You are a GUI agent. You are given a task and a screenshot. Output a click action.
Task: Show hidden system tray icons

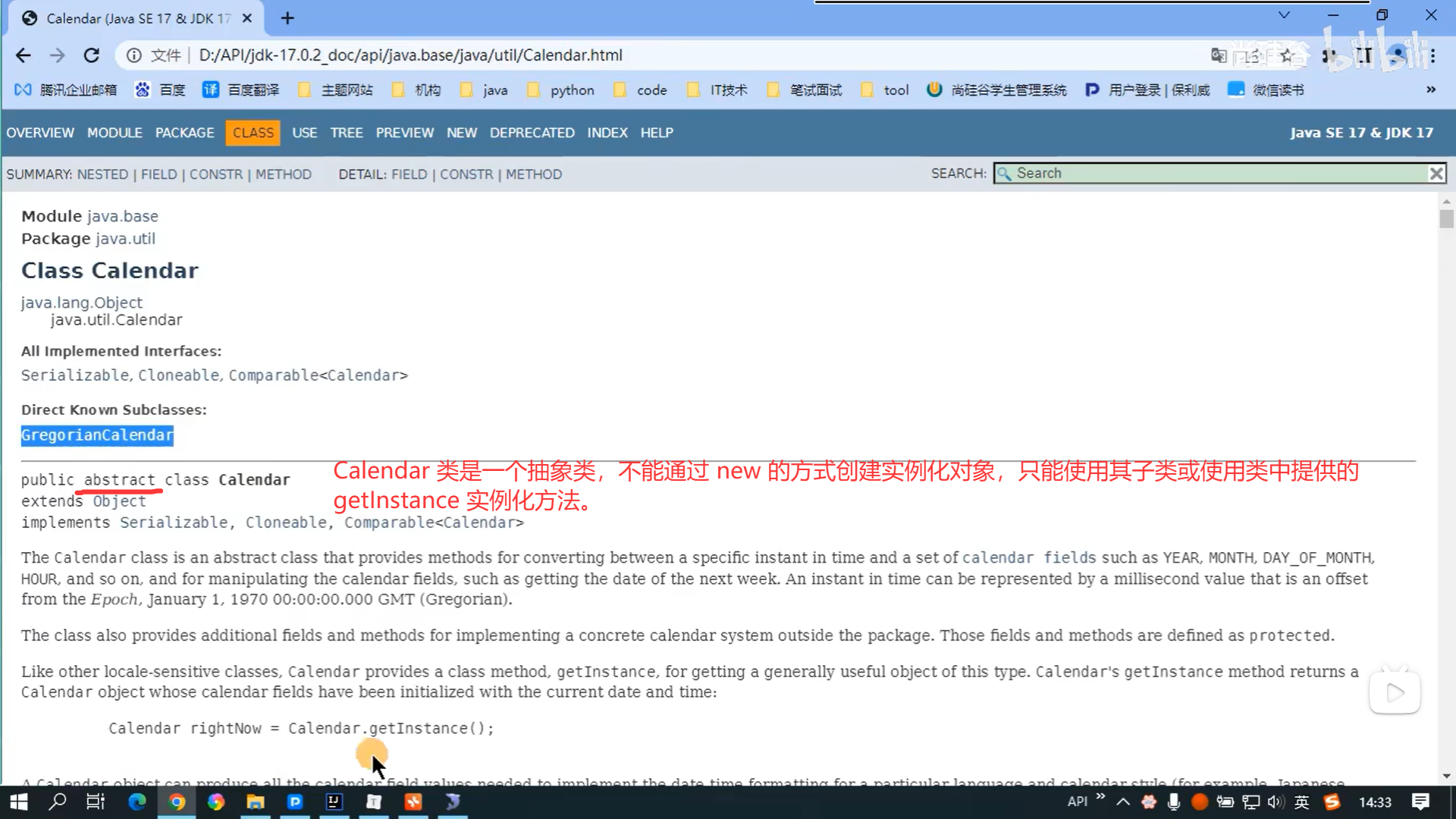(x=1123, y=802)
